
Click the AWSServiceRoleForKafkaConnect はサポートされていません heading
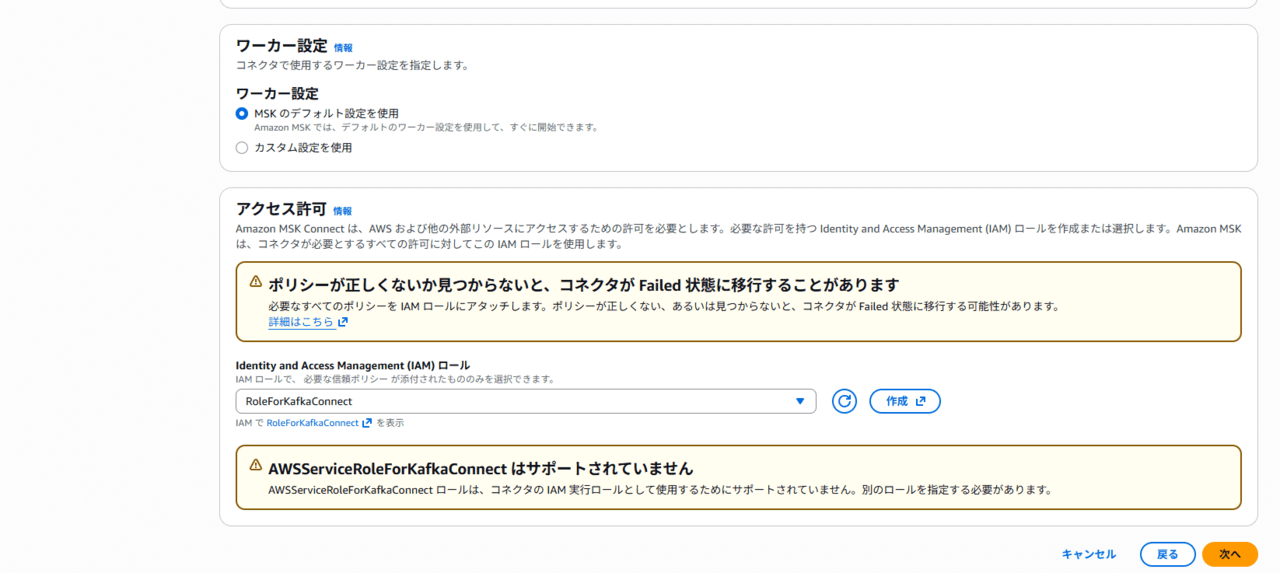click(x=480, y=468)
